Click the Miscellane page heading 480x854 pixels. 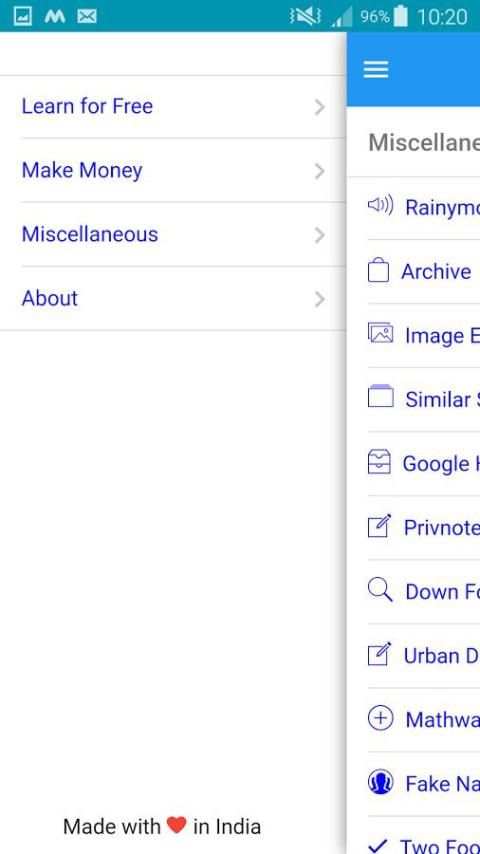point(424,143)
